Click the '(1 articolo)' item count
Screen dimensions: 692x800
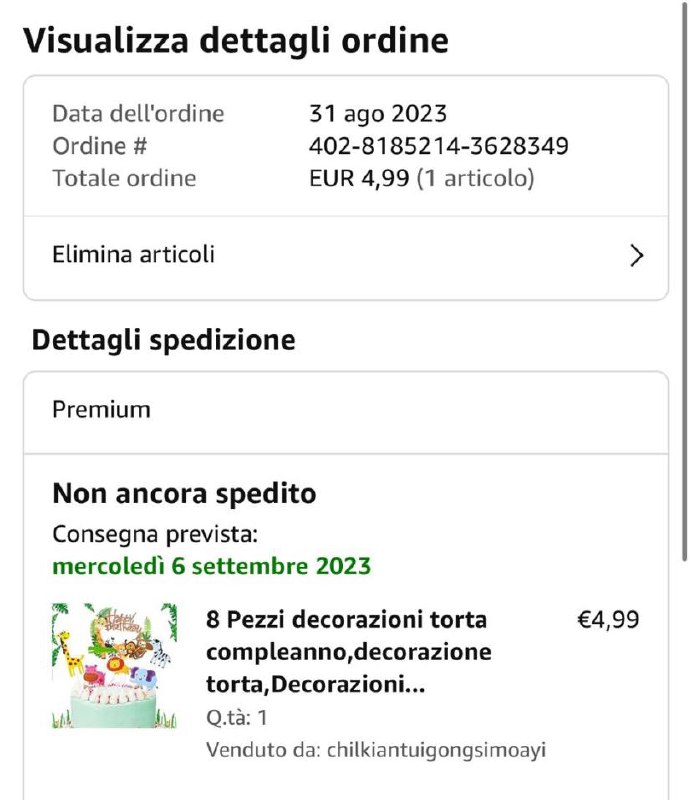(x=476, y=179)
